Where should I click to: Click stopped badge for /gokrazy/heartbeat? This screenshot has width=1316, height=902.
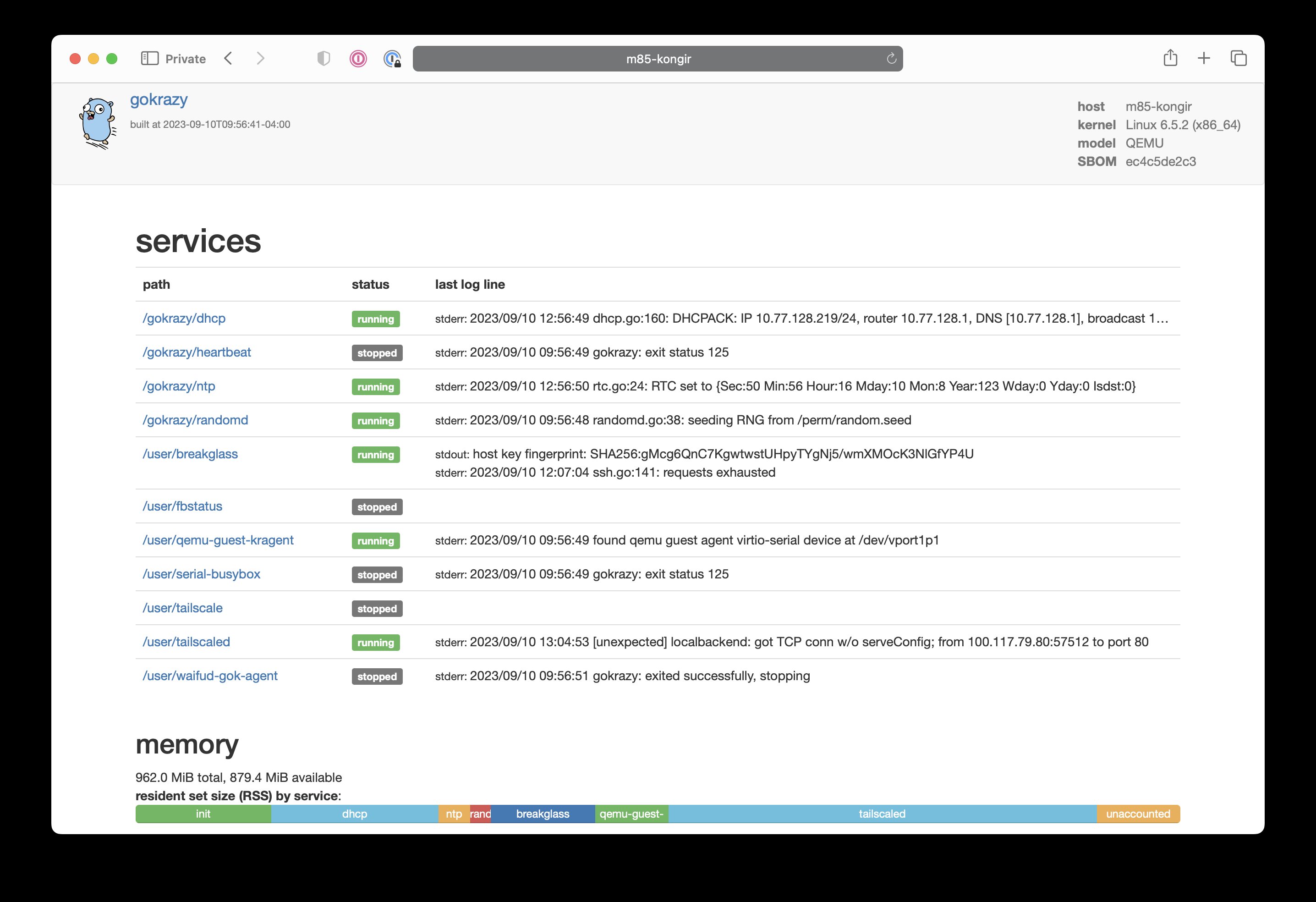click(377, 353)
